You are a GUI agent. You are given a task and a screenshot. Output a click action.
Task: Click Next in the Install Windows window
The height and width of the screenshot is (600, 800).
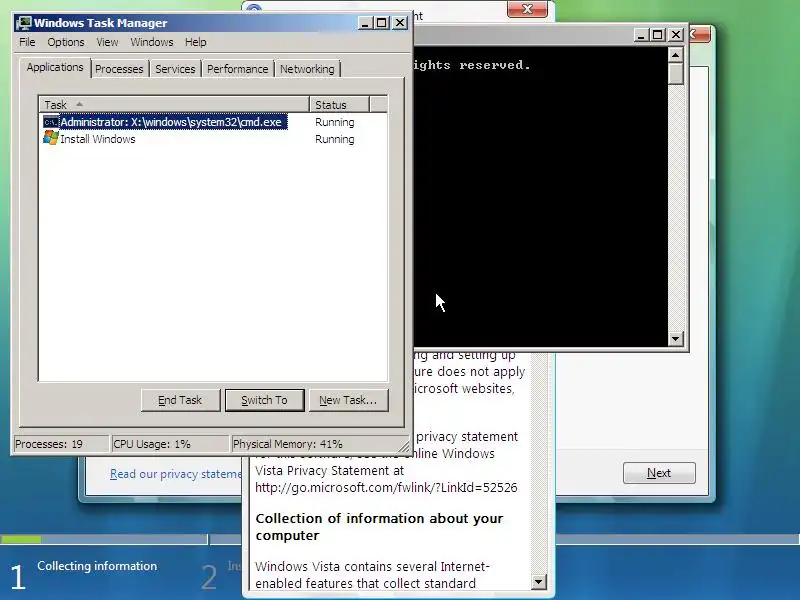[x=659, y=473]
